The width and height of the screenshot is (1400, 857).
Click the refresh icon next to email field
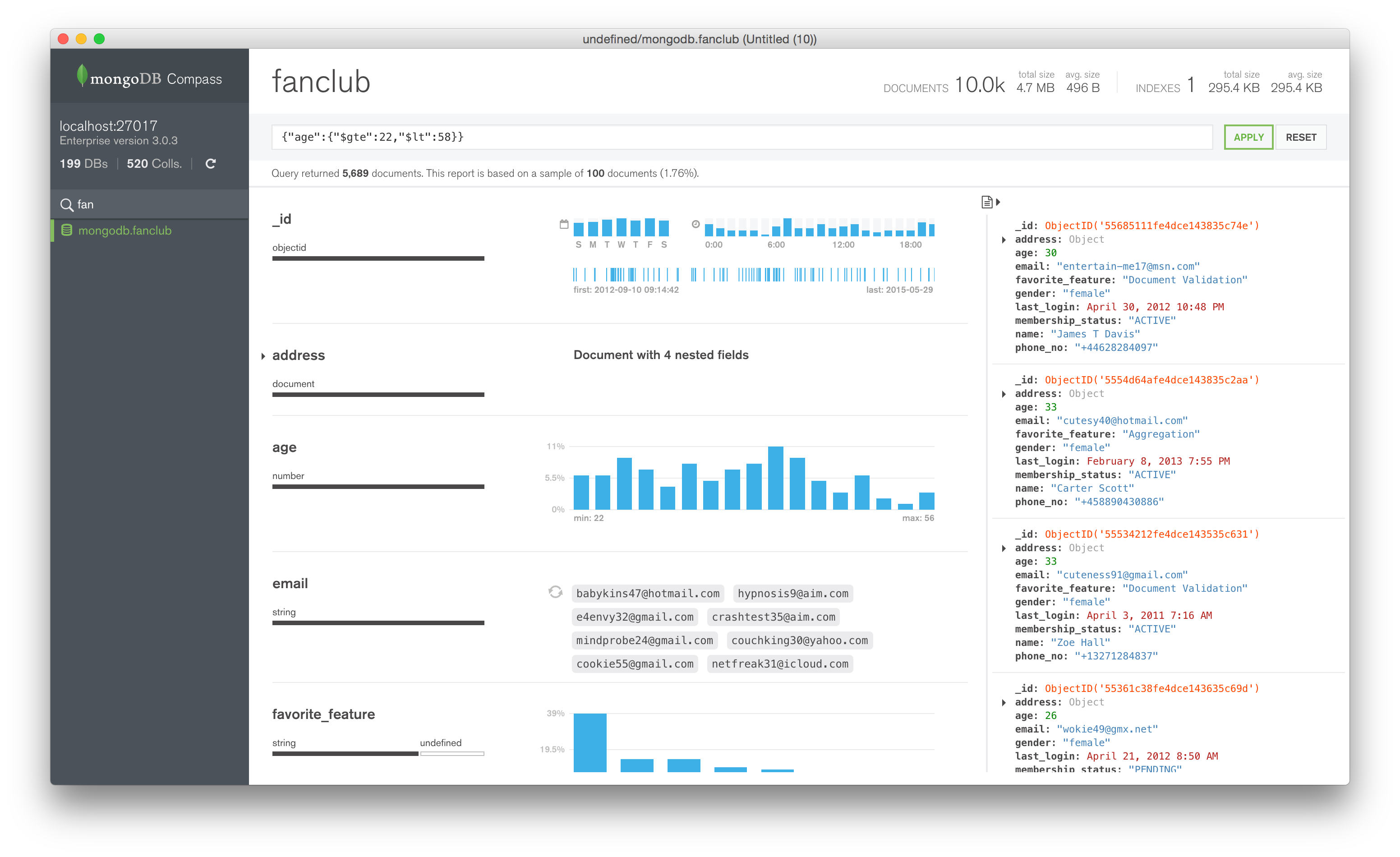point(556,592)
